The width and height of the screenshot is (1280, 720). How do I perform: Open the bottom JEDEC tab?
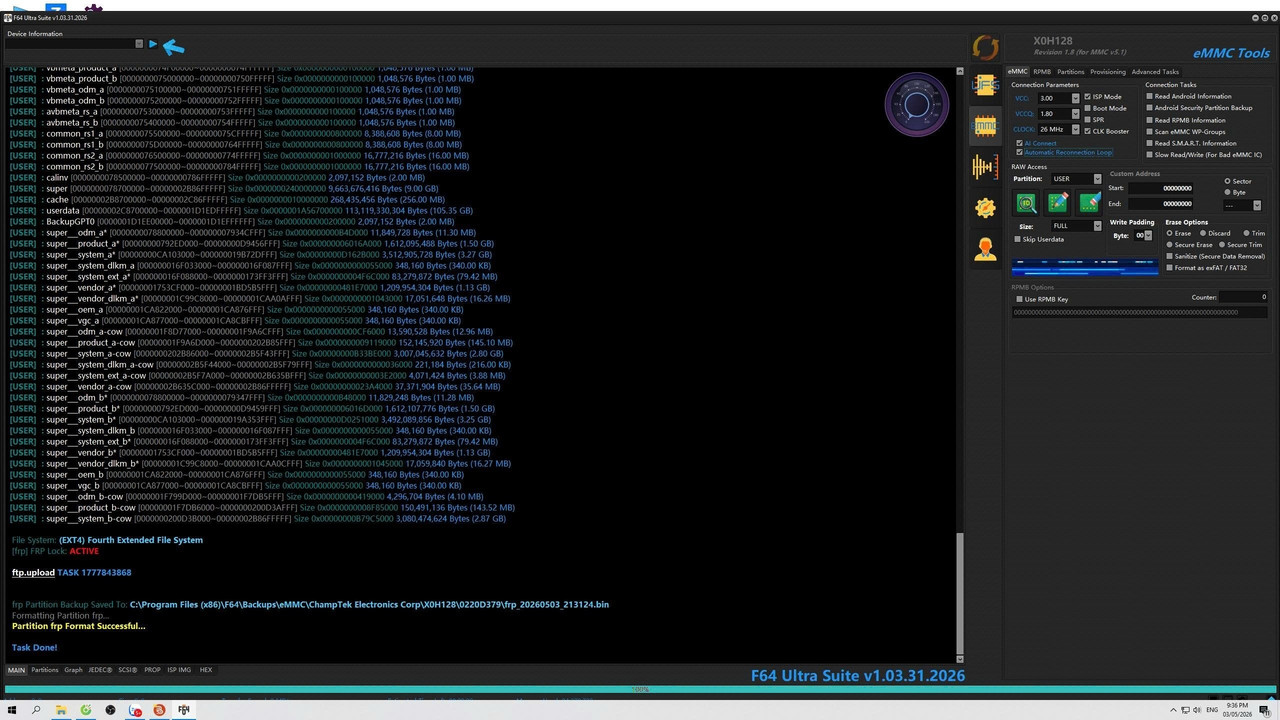click(100, 670)
